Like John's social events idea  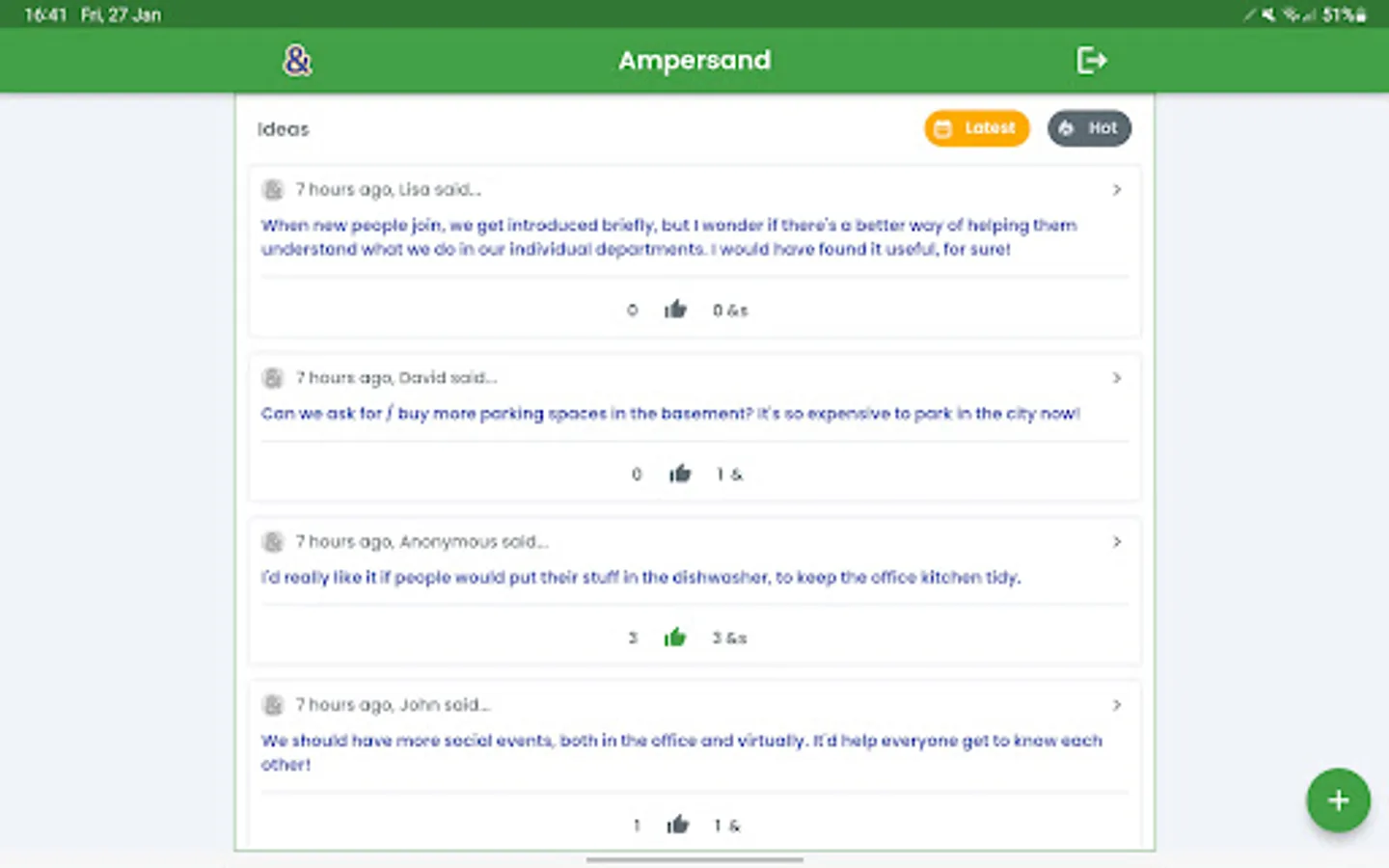point(678,825)
